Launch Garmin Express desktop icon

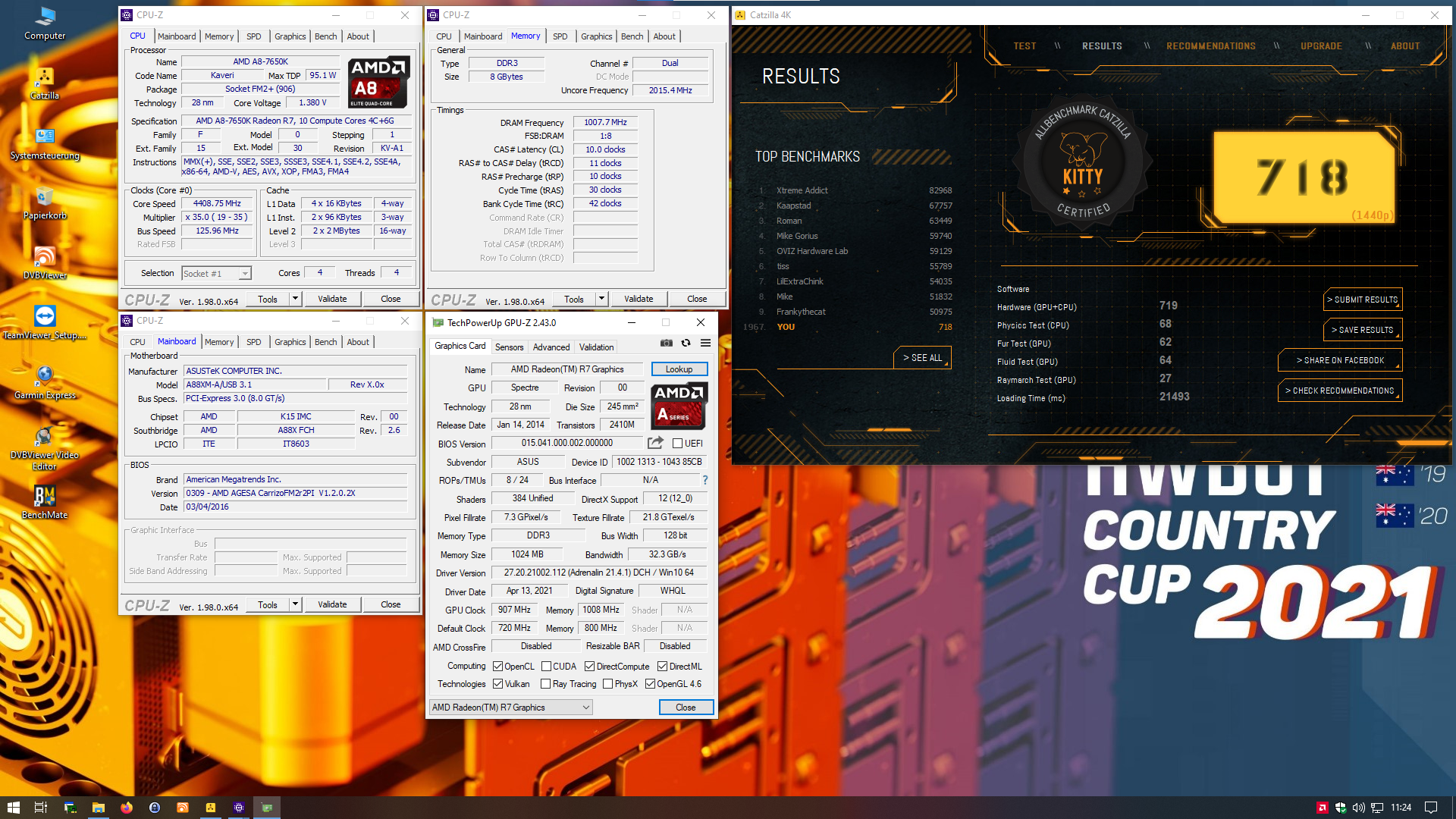pos(45,383)
